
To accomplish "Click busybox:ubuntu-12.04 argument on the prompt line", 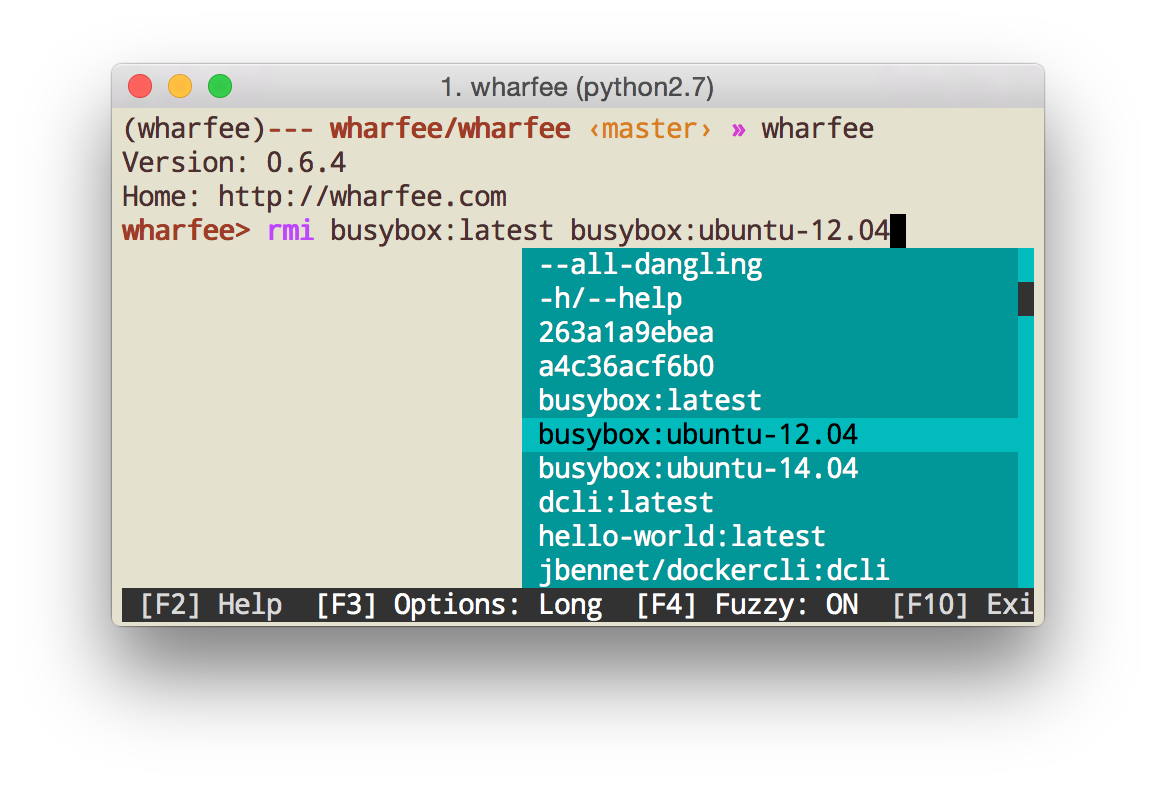I will pyautogui.click(x=730, y=231).
